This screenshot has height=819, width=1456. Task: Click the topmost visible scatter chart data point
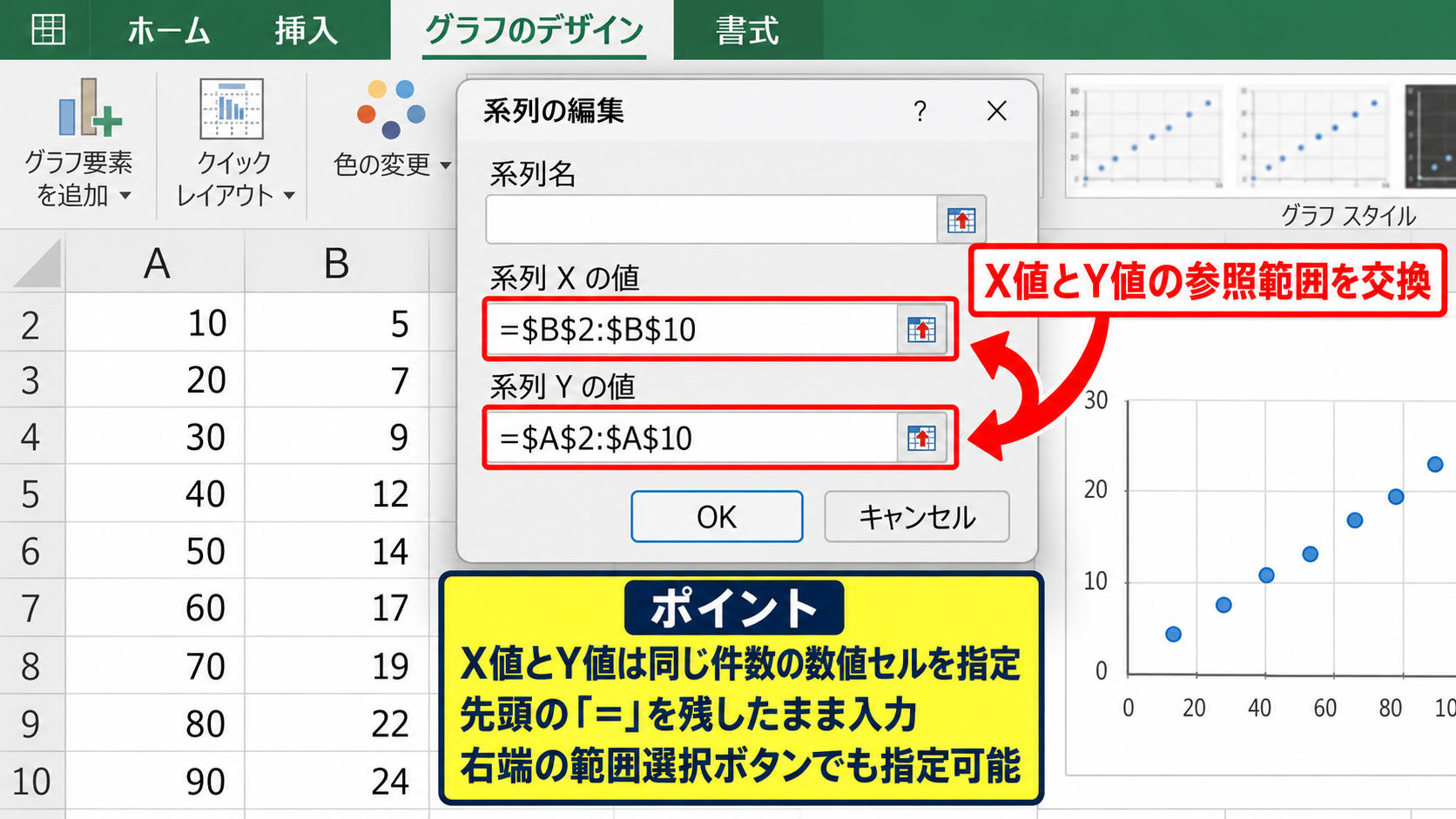(x=1435, y=464)
